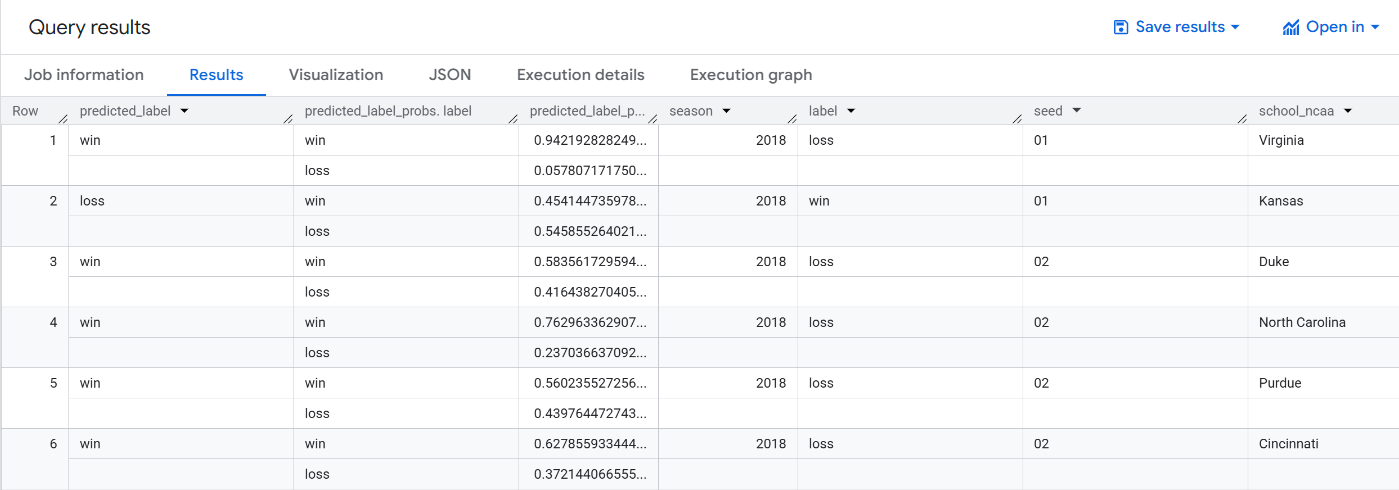Click probability value 0.416438270405...
This screenshot has height=490, width=1399.
pyautogui.click(x=588, y=292)
